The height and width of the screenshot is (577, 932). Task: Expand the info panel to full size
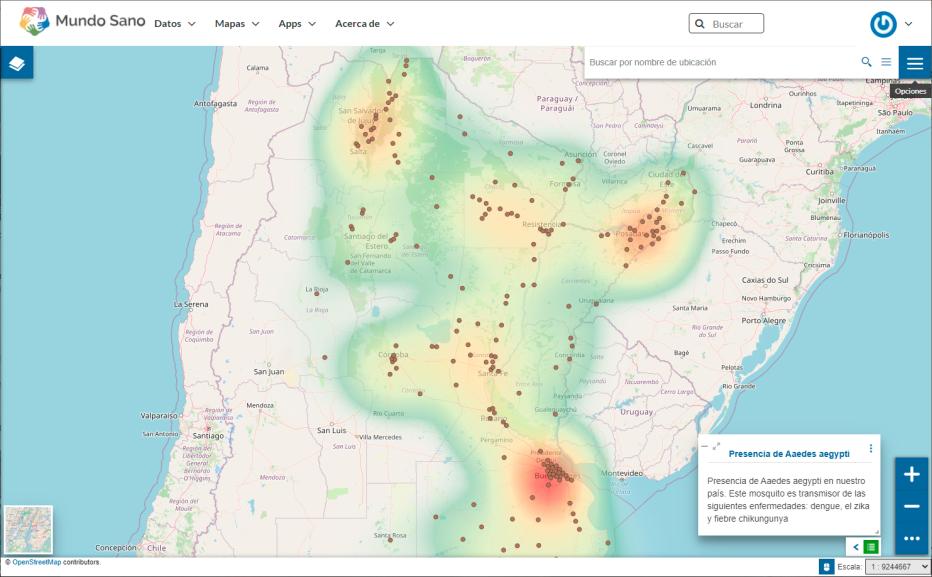716,446
